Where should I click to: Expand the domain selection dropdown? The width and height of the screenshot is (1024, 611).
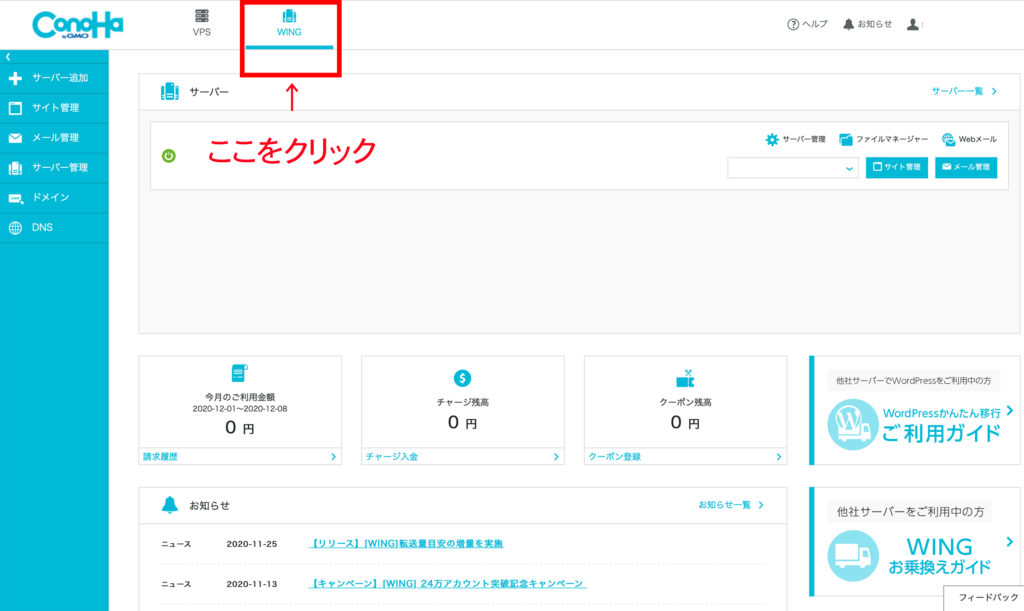[793, 168]
